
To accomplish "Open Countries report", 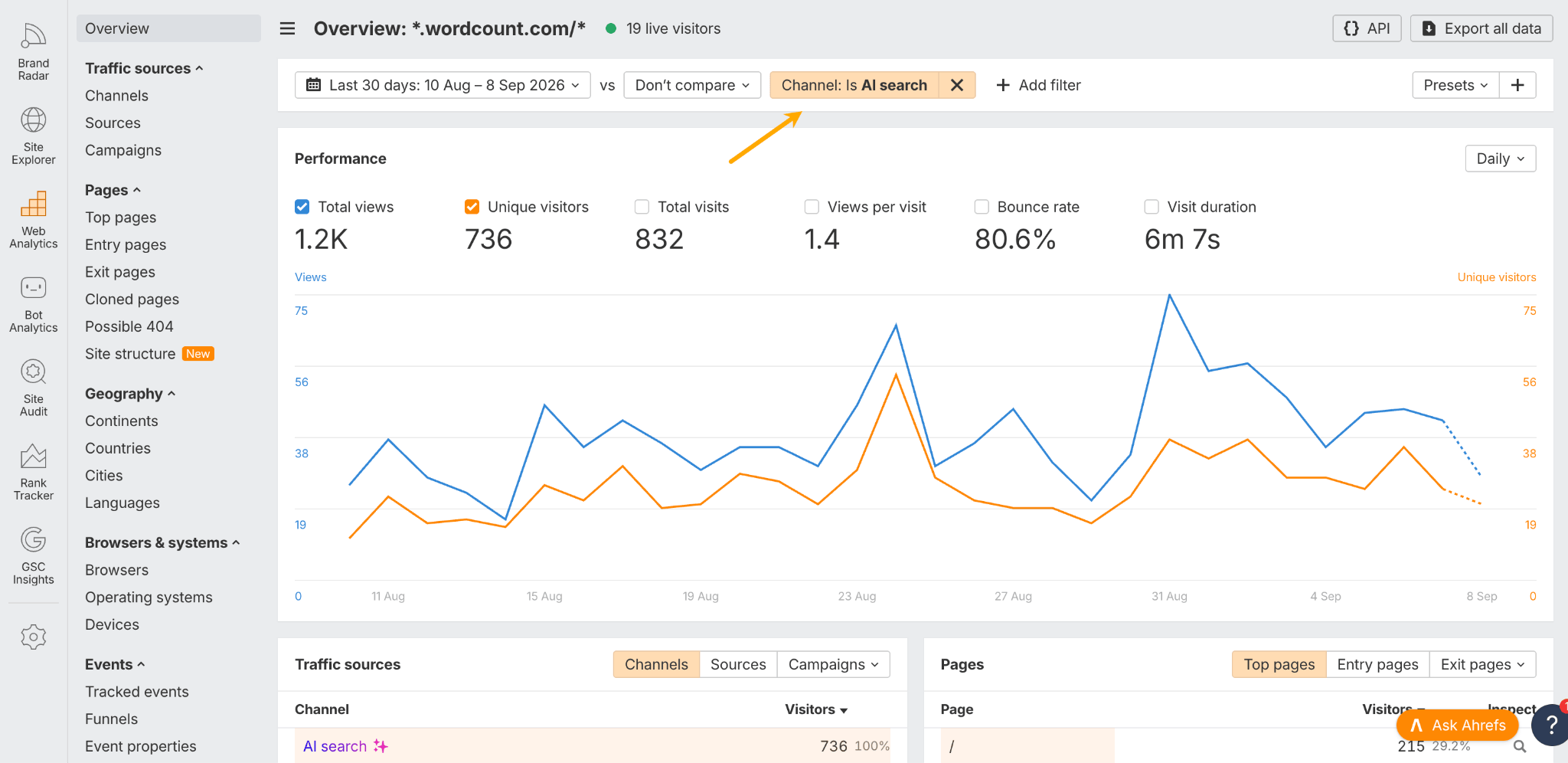I will pos(118,448).
